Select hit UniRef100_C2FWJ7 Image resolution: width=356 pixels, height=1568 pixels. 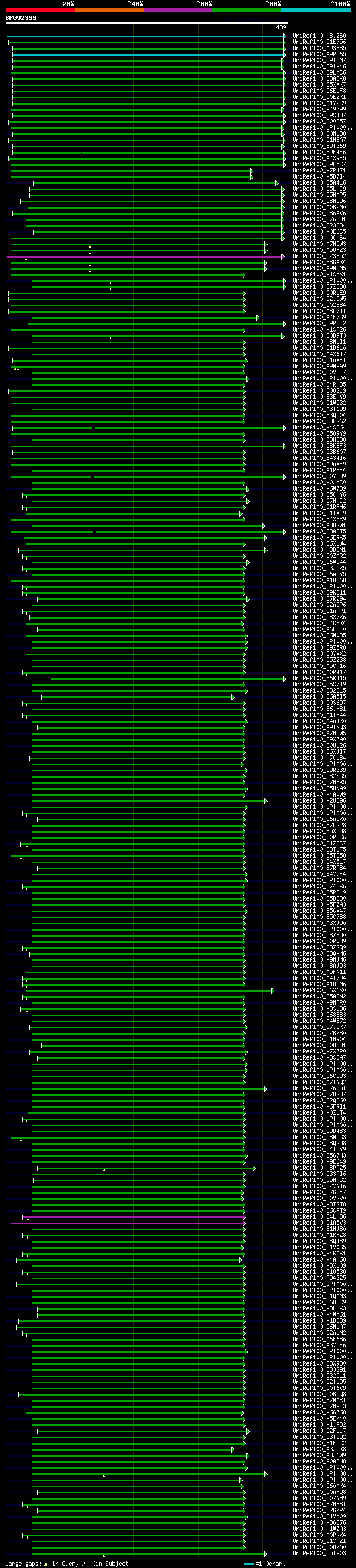(319, 1431)
